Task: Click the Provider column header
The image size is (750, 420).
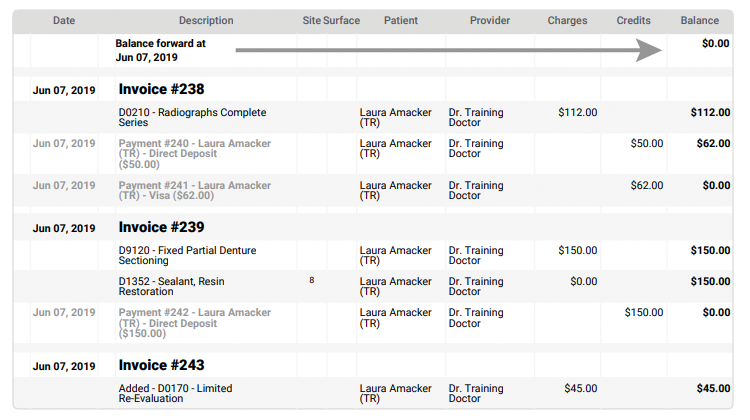Action: (x=490, y=21)
